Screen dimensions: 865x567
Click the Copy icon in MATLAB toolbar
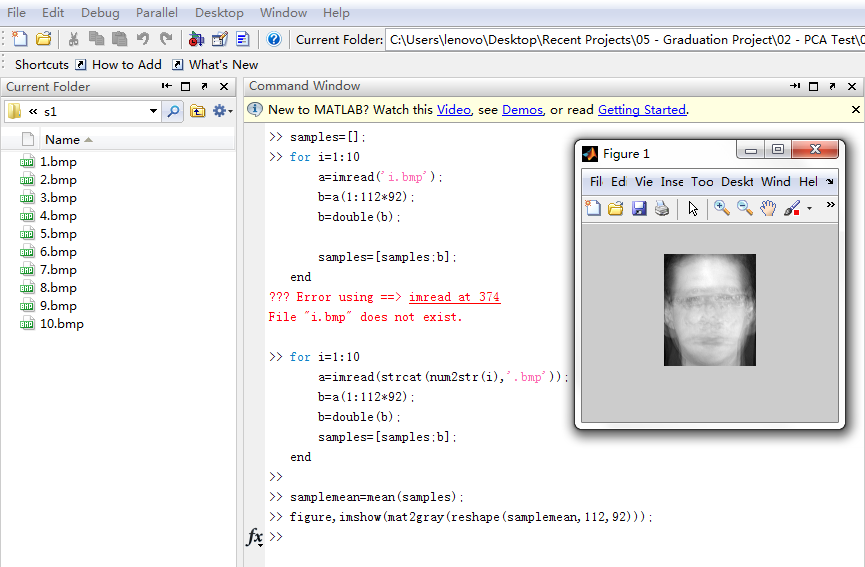[97, 39]
